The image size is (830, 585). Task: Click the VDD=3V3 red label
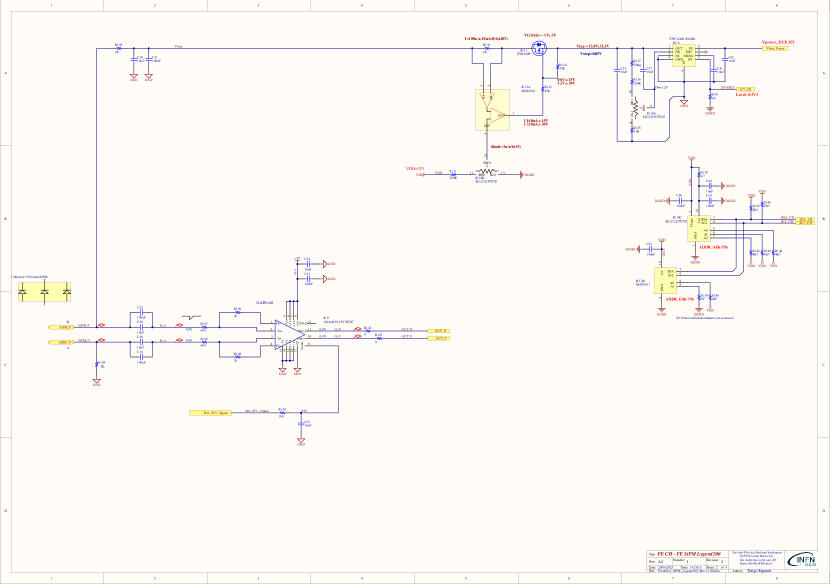[x=415, y=169]
